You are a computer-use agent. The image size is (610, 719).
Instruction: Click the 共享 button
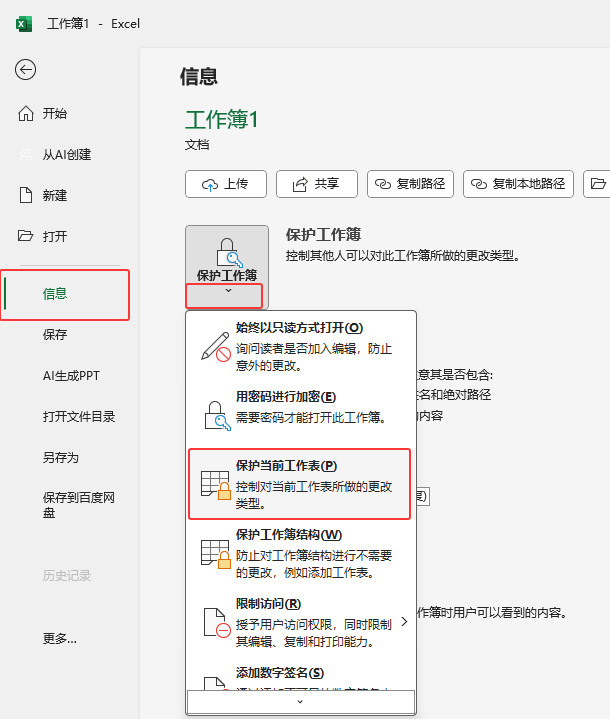click(316, 184)
